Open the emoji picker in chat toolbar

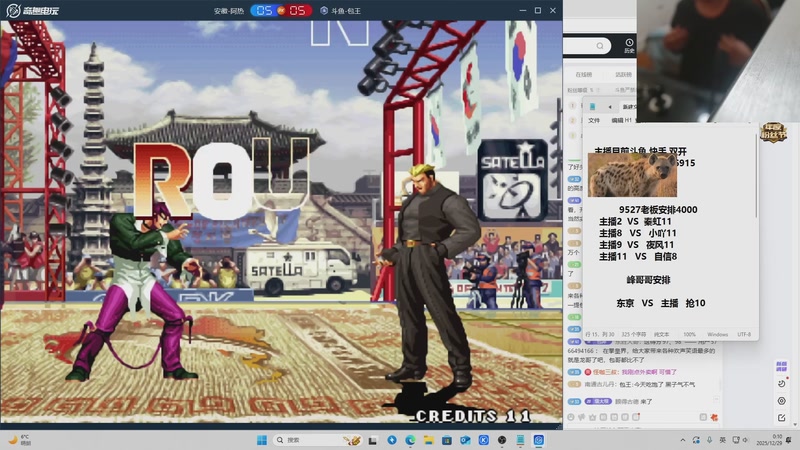click(x=571, y=417)
